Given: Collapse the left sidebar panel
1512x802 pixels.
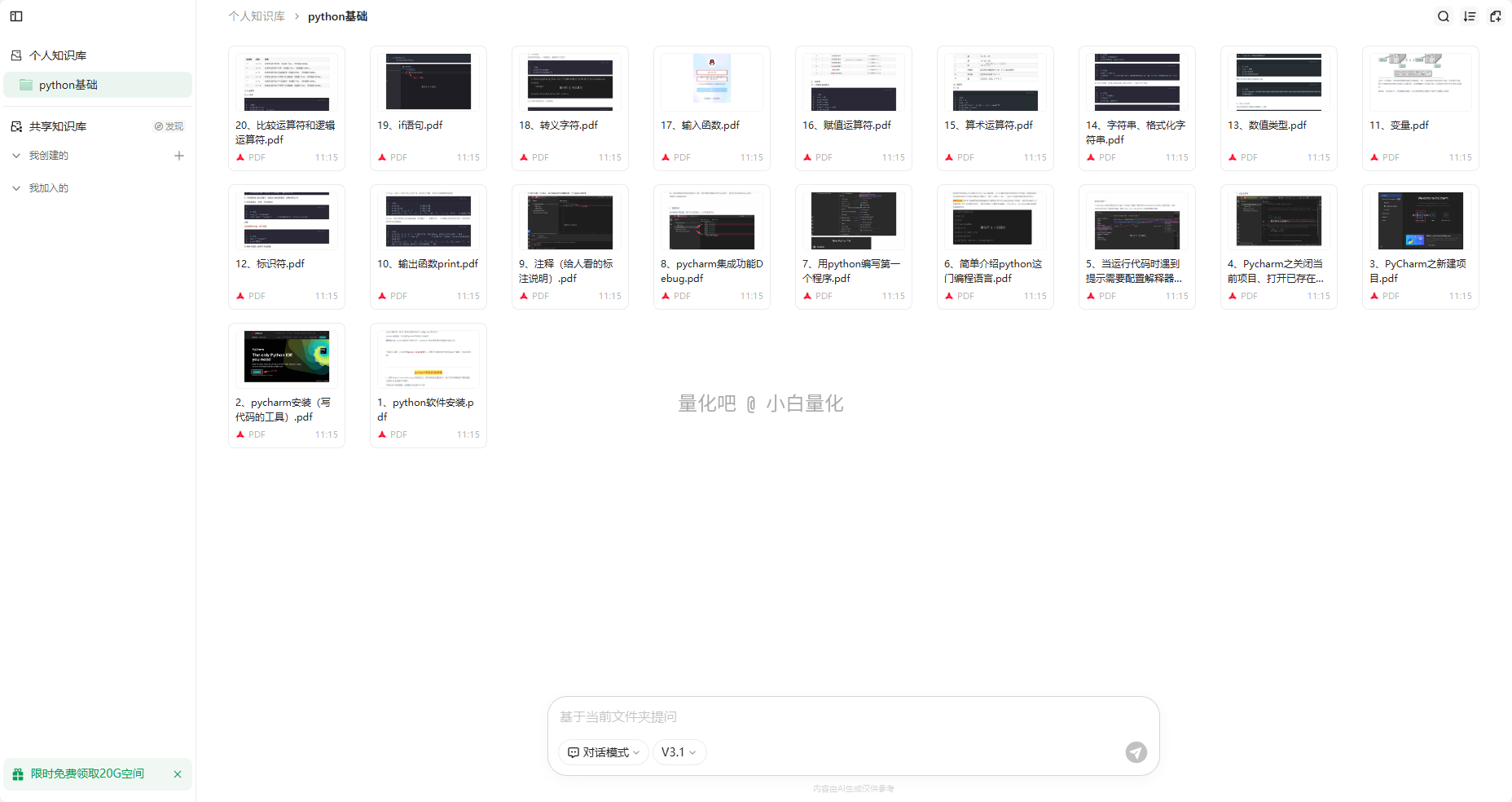Looking at the screenshot, I should point(16,16).
